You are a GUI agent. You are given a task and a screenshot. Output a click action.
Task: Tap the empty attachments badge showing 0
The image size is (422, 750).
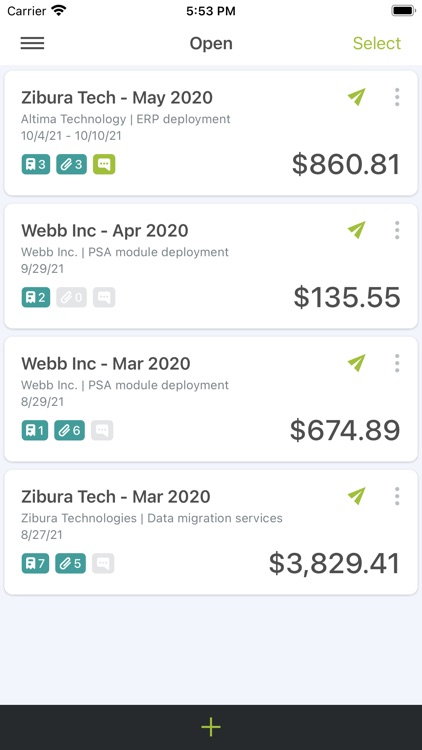click(x=72, y=298)
